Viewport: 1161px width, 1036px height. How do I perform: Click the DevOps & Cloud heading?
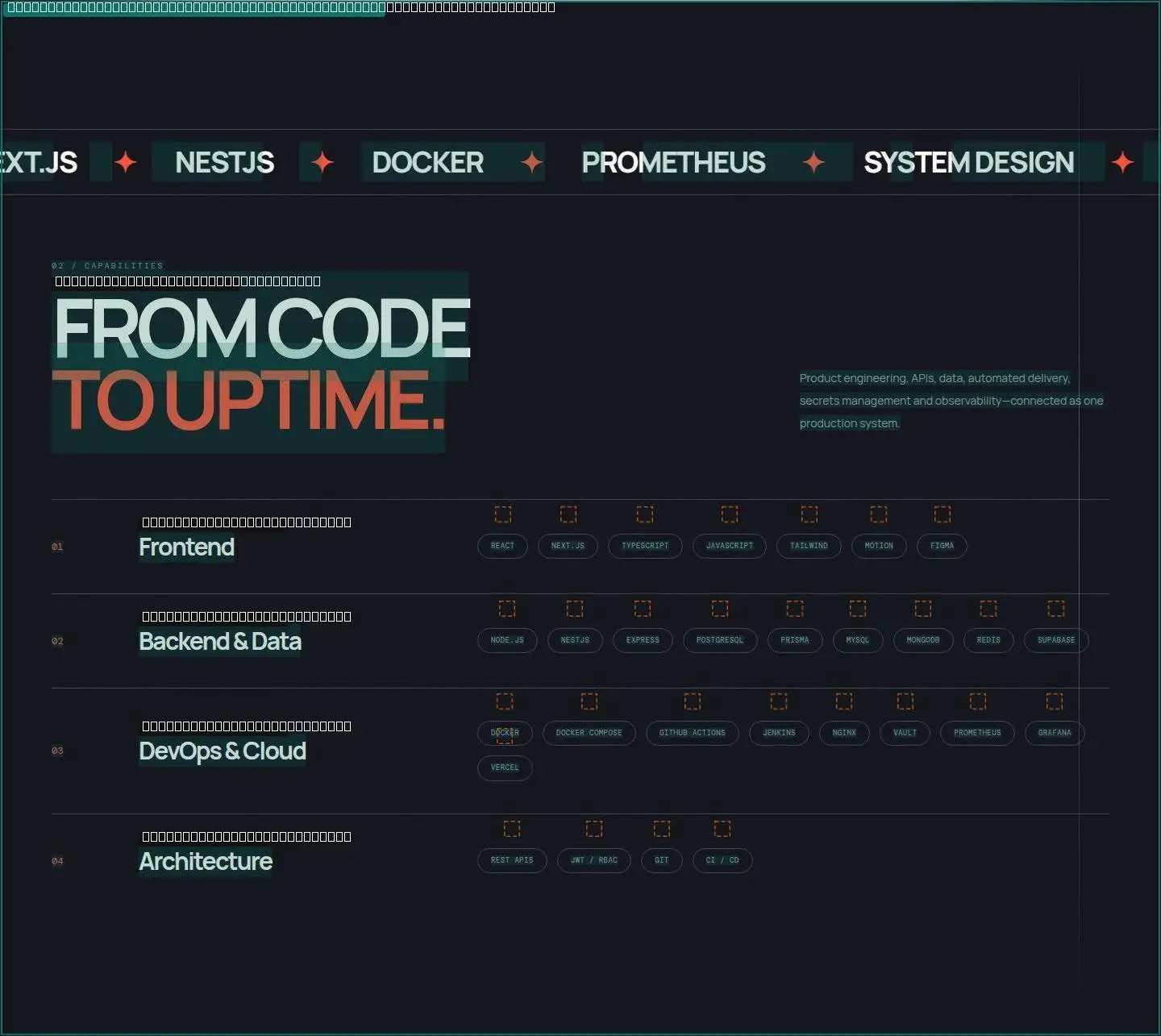(x=223, y=751)
